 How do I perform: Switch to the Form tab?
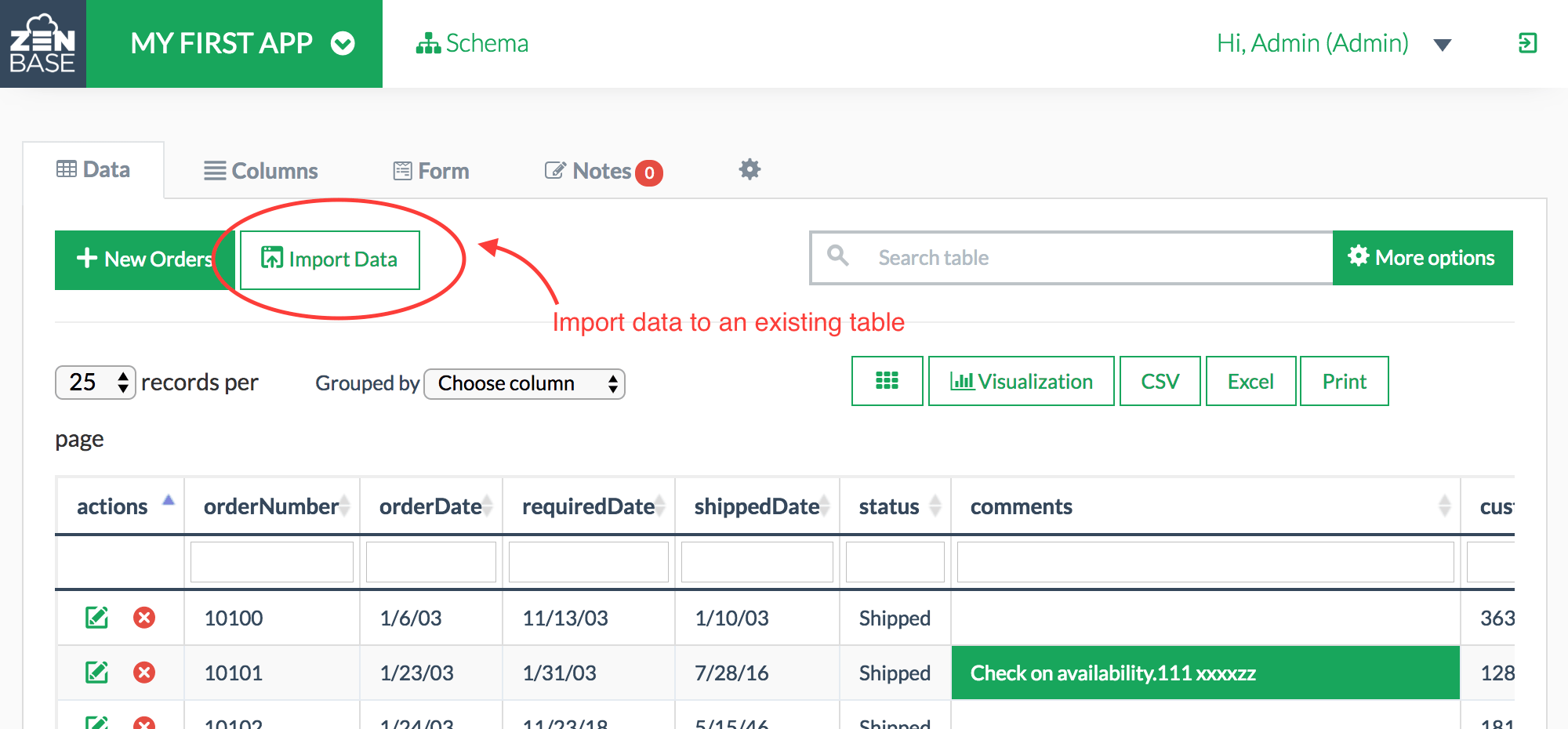pos(431,171)
